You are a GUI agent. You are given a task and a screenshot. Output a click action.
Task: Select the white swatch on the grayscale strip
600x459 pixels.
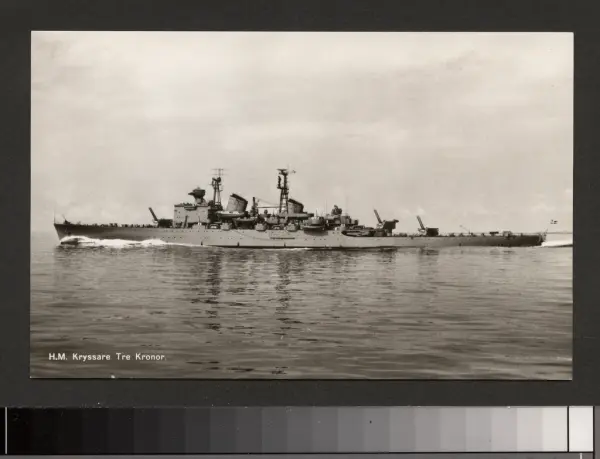(581, 429)
